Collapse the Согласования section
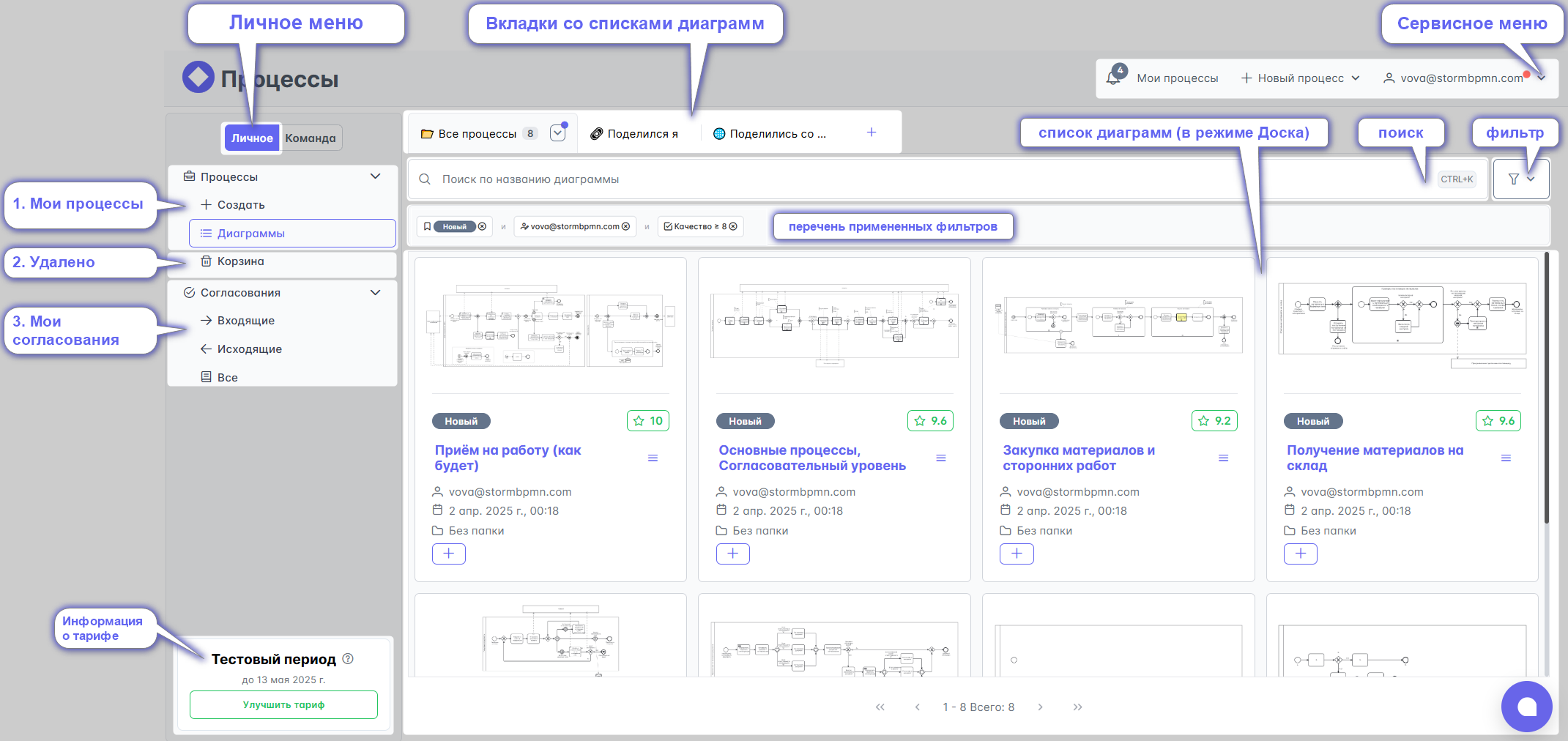Viewport: 1568px width, 741px height. click(x=375, y=292)
